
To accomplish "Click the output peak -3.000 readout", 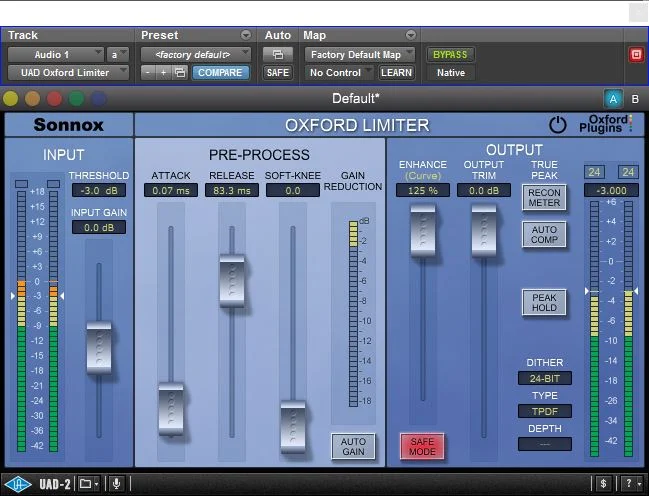I will coord(611,190).
